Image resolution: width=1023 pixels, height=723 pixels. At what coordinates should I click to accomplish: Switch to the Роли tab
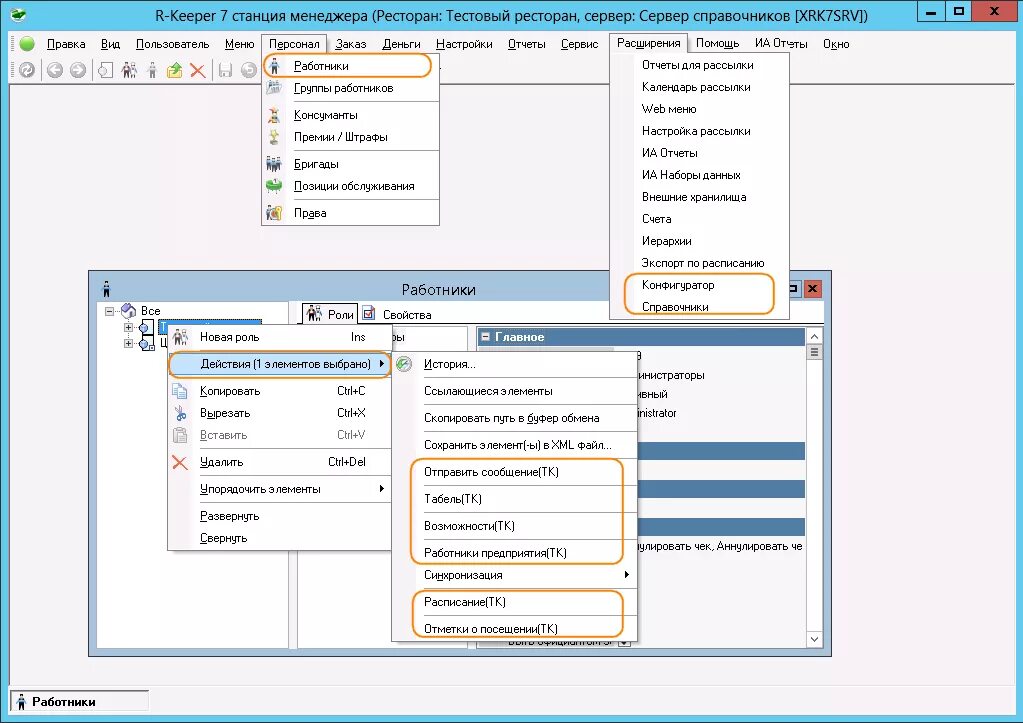click(x=331, y=315)
